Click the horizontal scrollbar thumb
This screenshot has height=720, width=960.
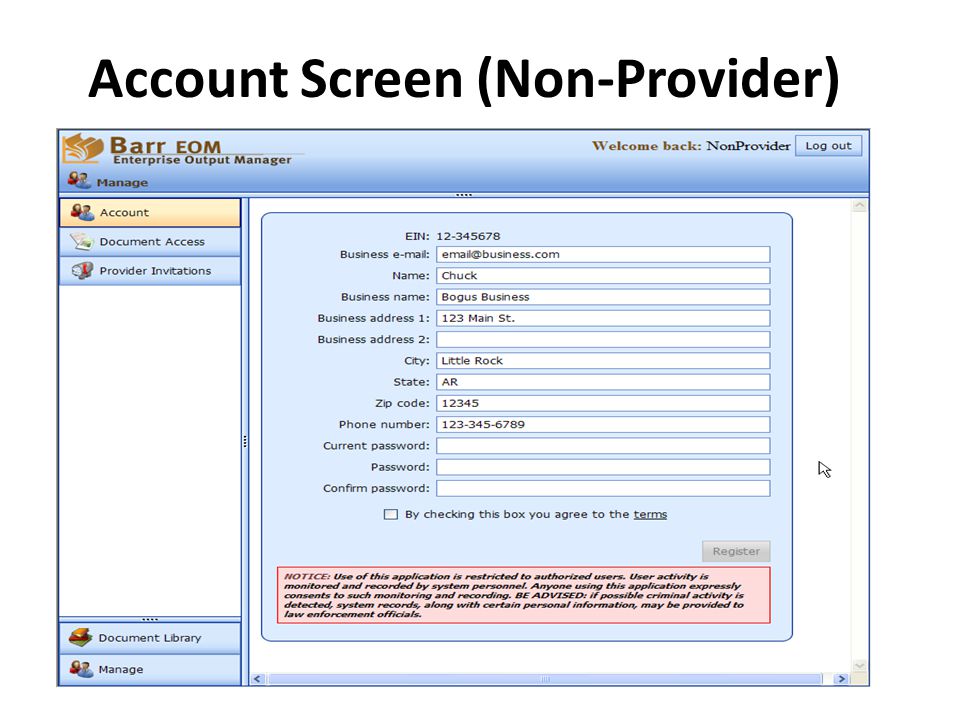[545, 678]
